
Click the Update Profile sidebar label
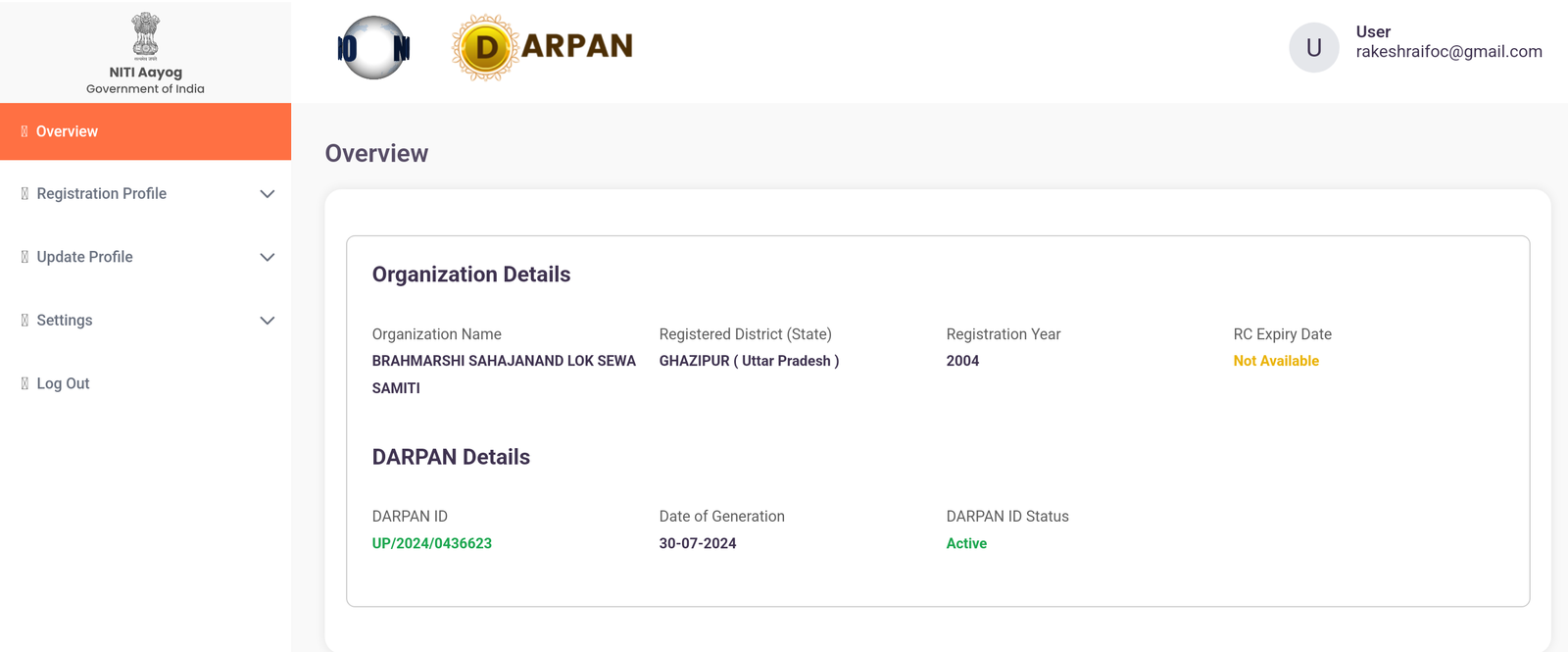pos(84,257)
